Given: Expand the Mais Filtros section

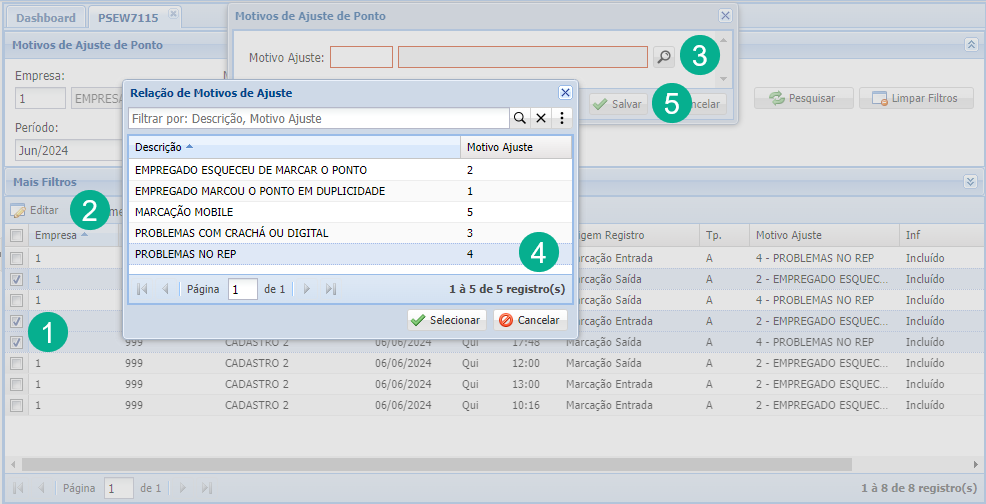Looking at the screenshot, I should [x=970, y=182].
